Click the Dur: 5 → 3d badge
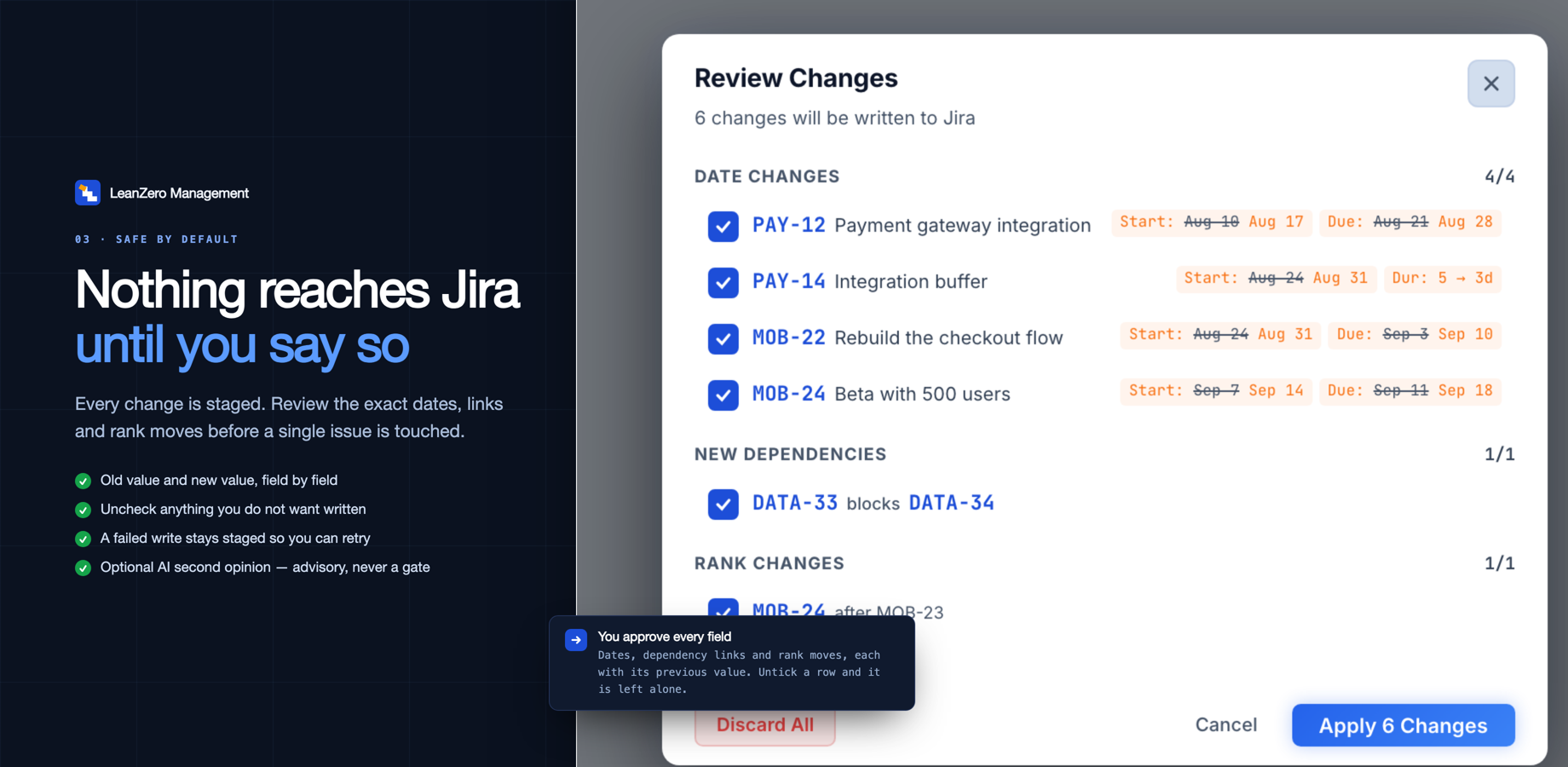Image resolution: width=1568 pixels, height=767 pixels. point(1442,279)
